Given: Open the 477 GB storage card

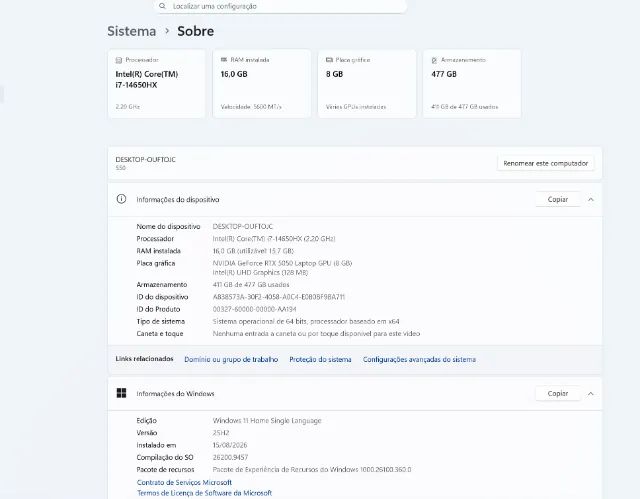Looking at the screenshot, I should coord(472,84).
